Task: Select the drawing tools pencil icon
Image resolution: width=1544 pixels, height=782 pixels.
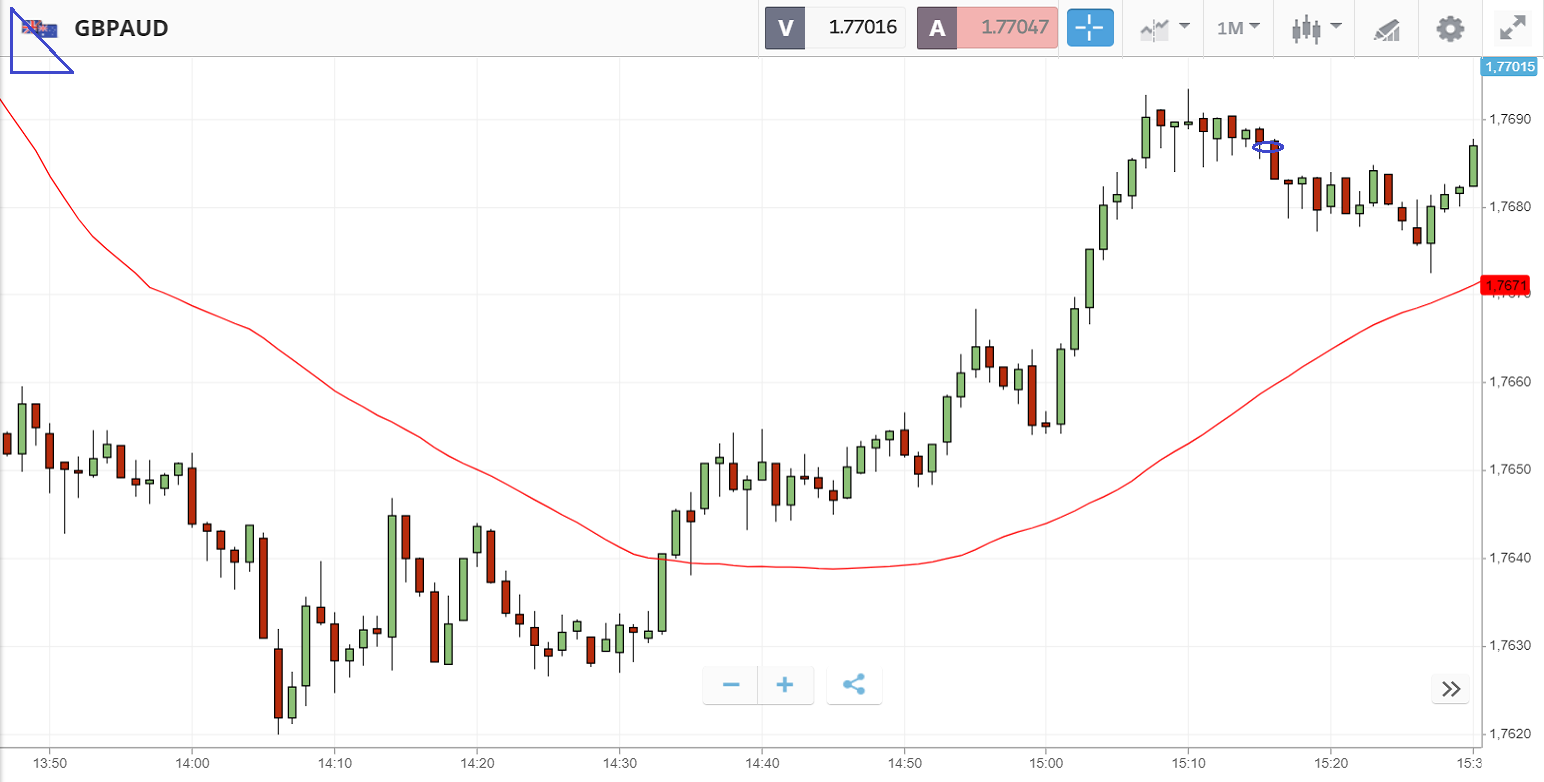Action: click(x=1386, y=28)
